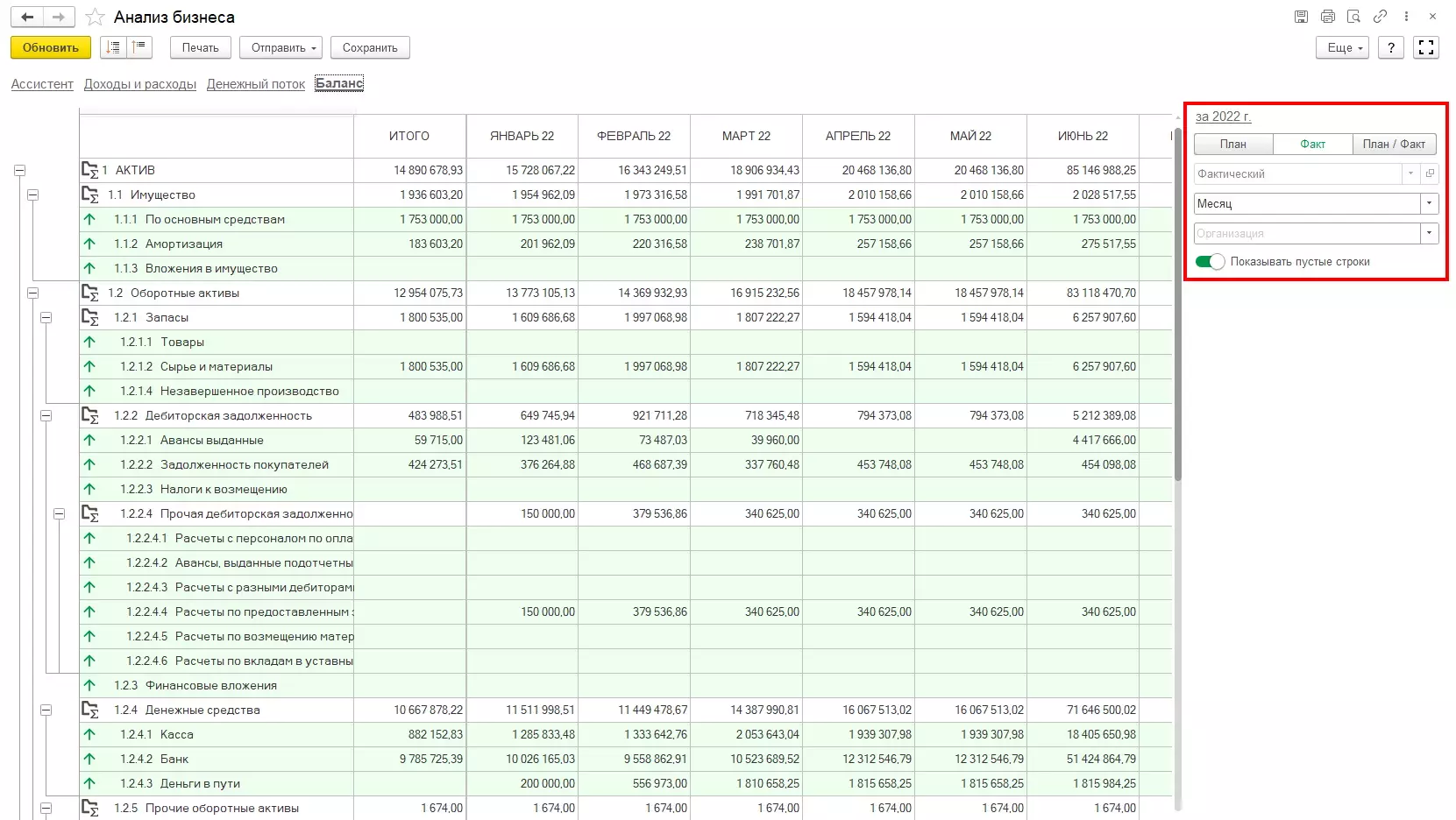Screen dimensions: 1456x820
Task: Open print preview with the magnifier icon
Action: coord(1353,17)
